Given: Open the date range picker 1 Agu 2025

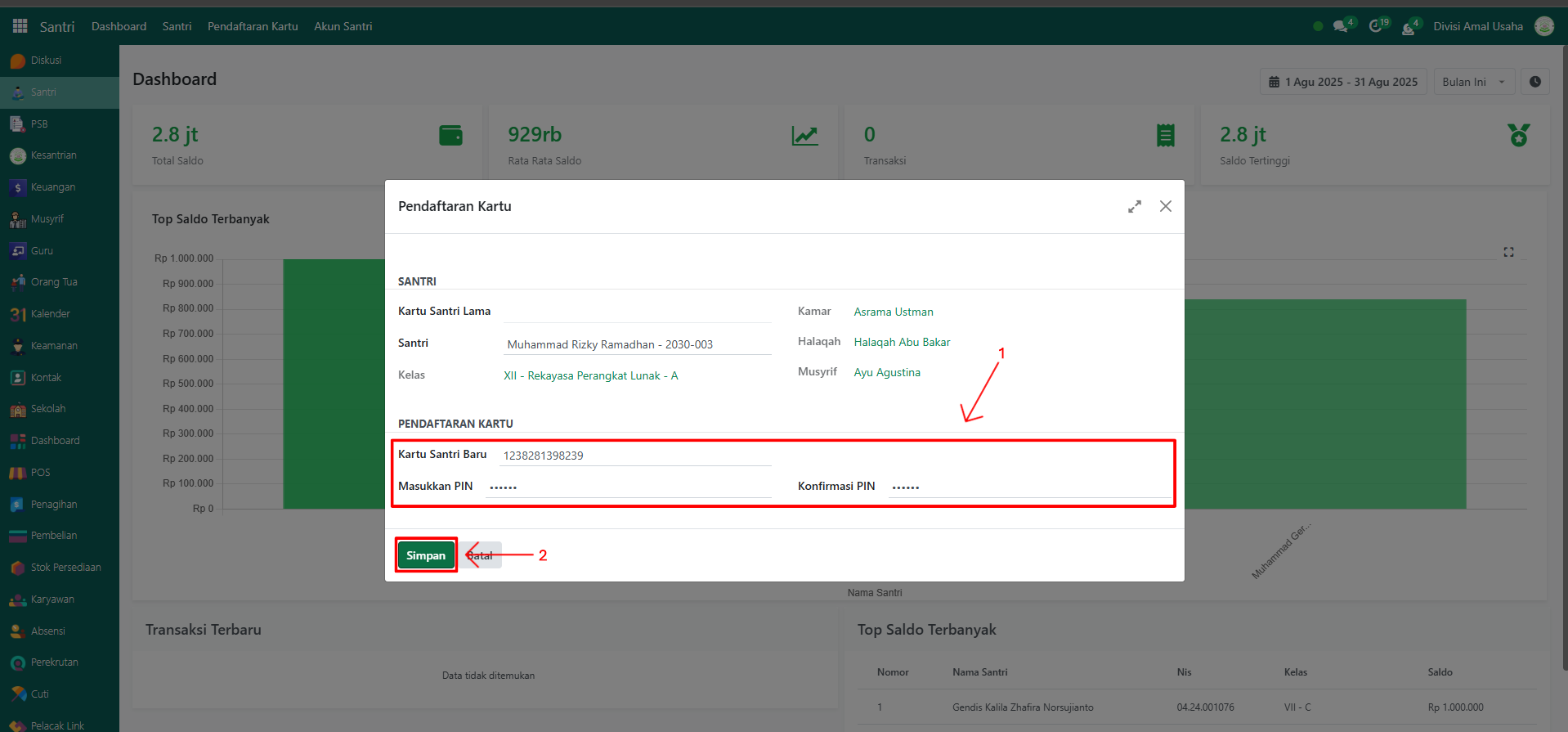Looking at the screenshot, I should [x=1342, y=82].
